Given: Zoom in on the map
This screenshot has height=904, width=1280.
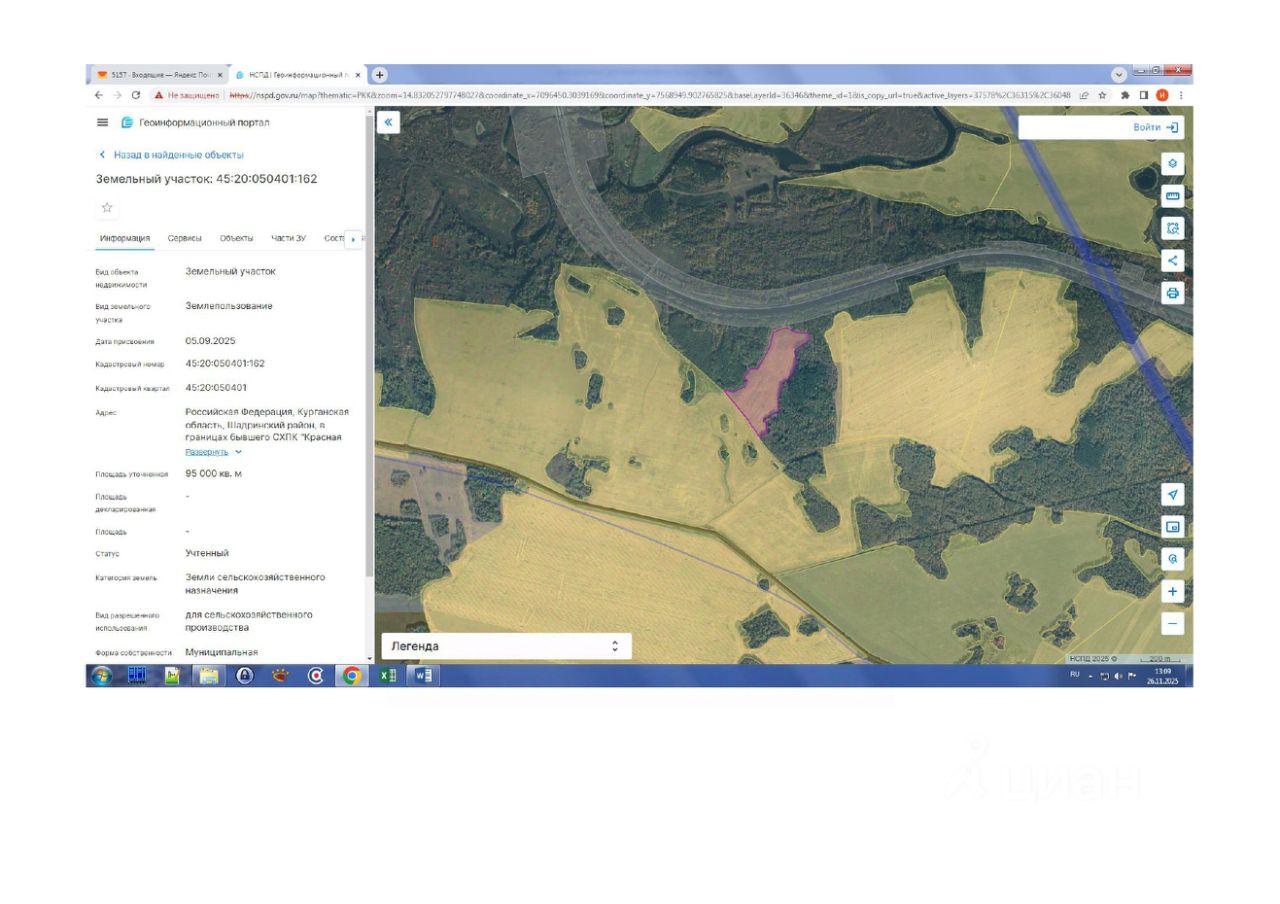Looking at the screenshot, I should (1173, 591).
